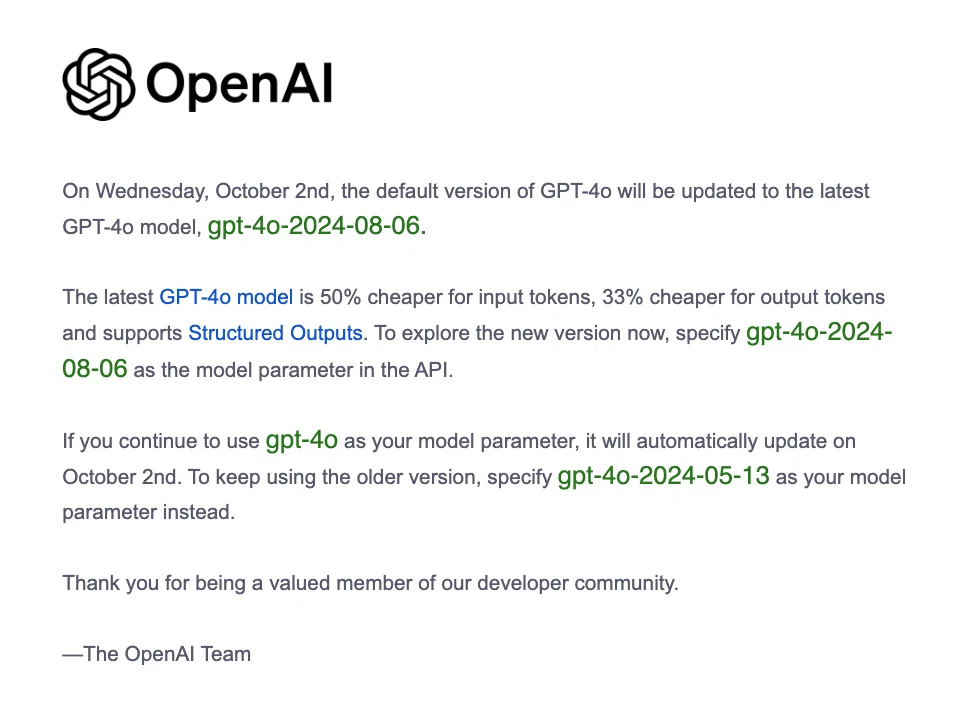Click the word 'API' in second paragraph

pos(431,370)
